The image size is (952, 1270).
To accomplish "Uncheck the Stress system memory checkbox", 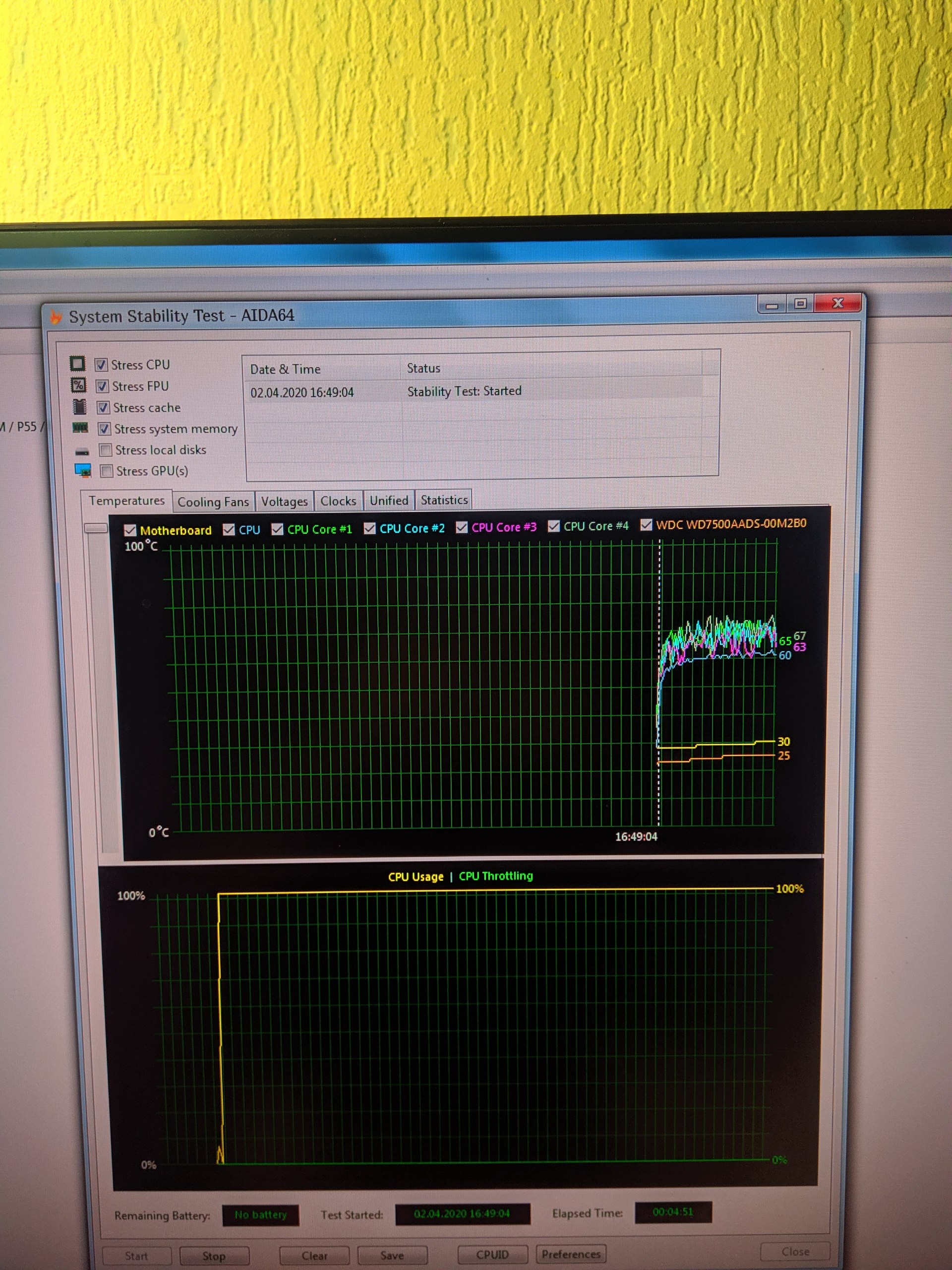I will (105, 429).
